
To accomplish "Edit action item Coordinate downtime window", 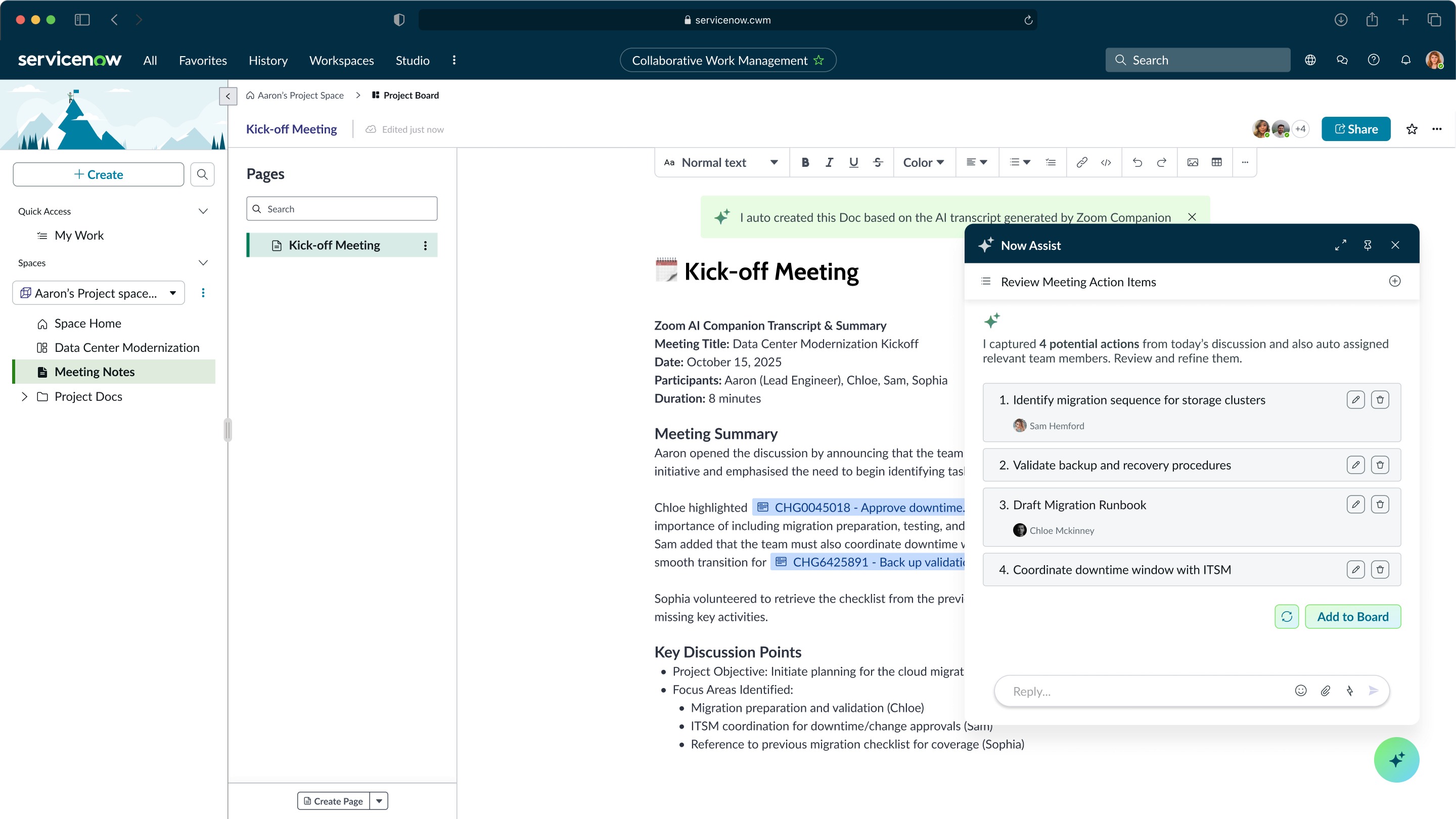I will [1356, 570].
